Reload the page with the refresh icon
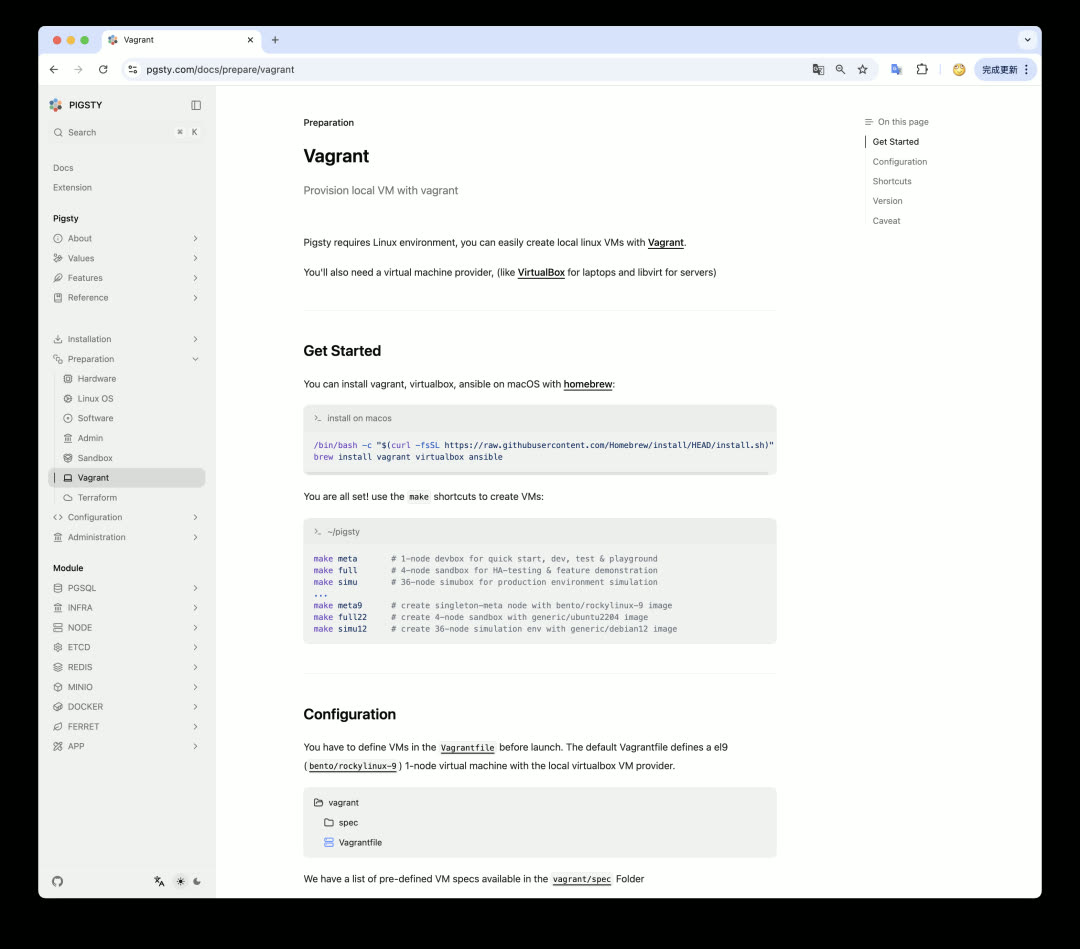This screenshot has height=949, width=1080. pos(103,70)
